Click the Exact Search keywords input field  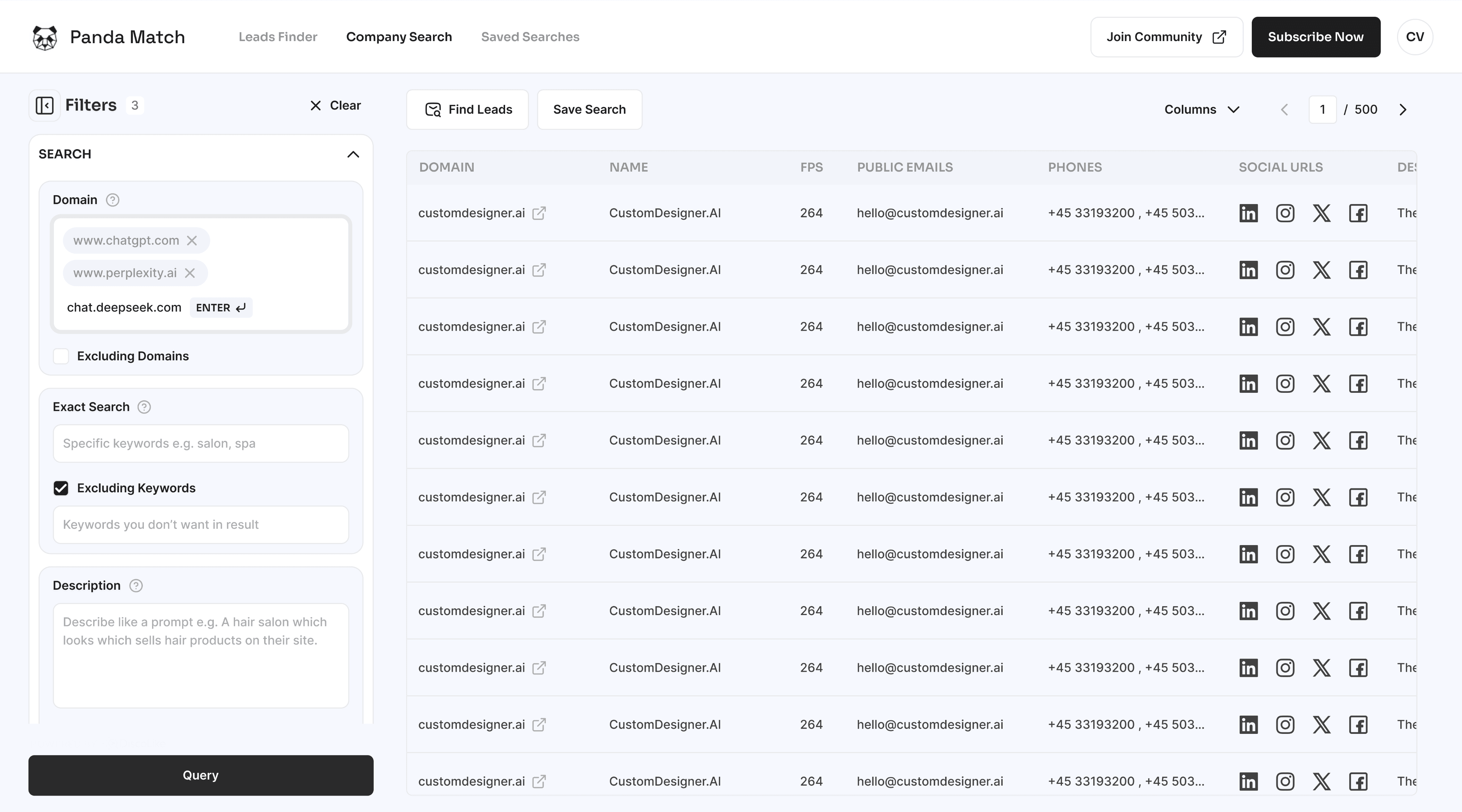point(200,443)
